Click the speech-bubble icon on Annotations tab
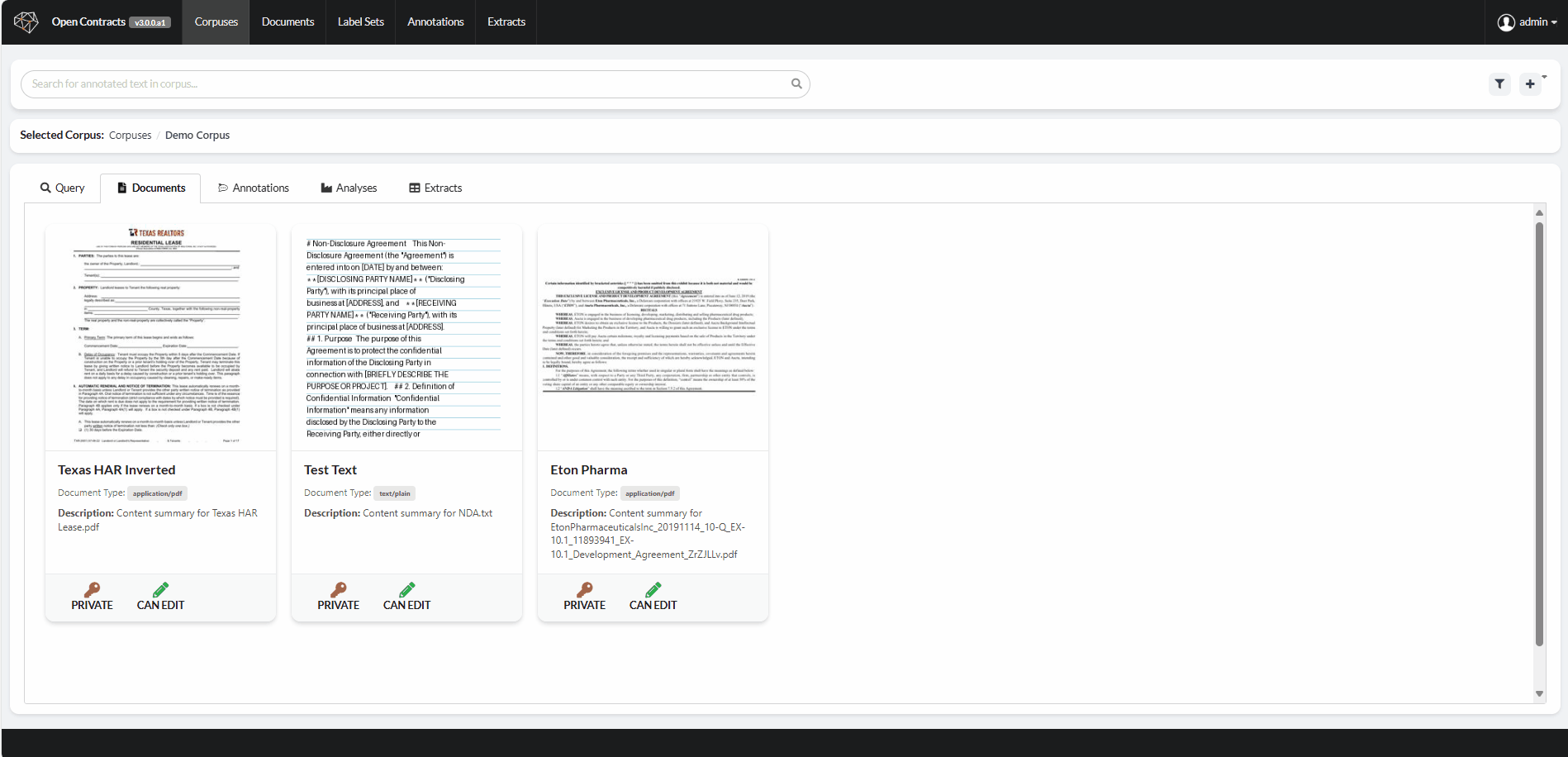This screenshot has width=1568, height=757. pyautogui.click(x=222, y=188)
